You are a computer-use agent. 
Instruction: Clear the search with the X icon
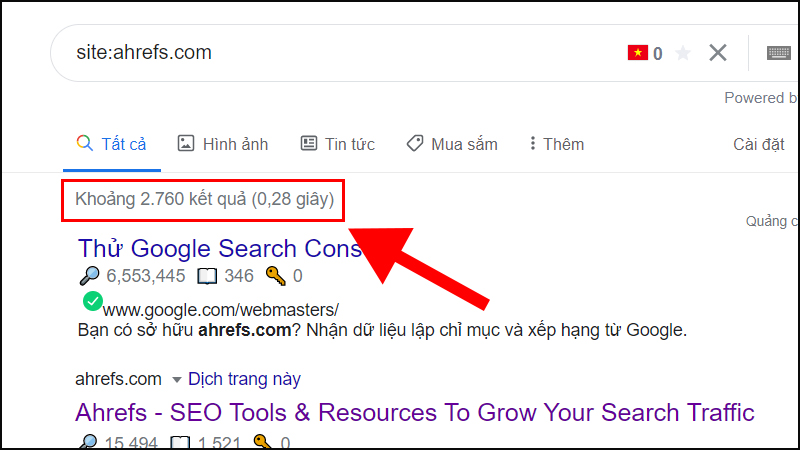point(717,53)
